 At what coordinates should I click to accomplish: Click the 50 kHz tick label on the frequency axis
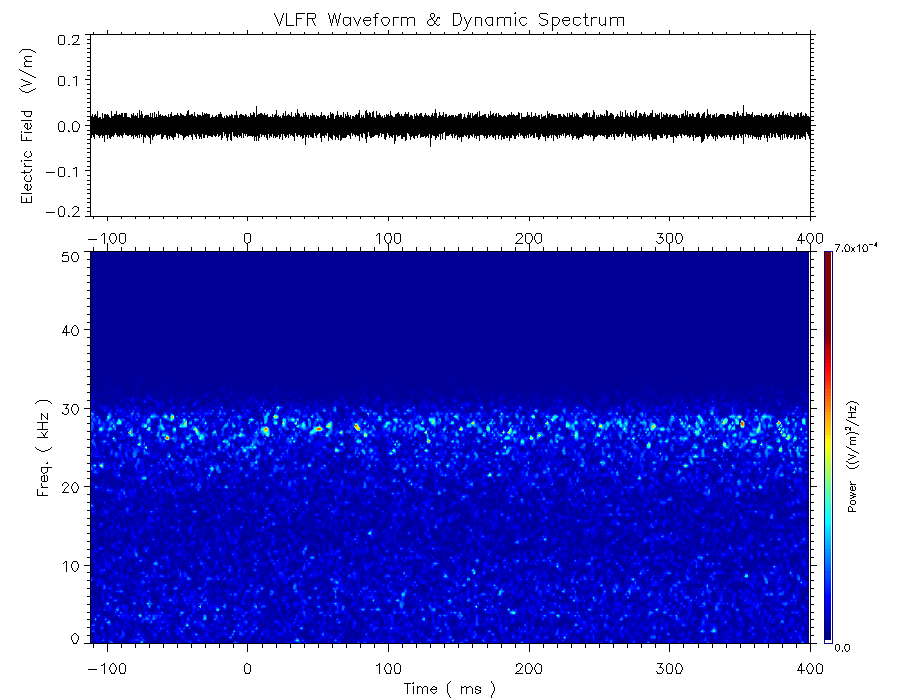click(x=71, y=257)
